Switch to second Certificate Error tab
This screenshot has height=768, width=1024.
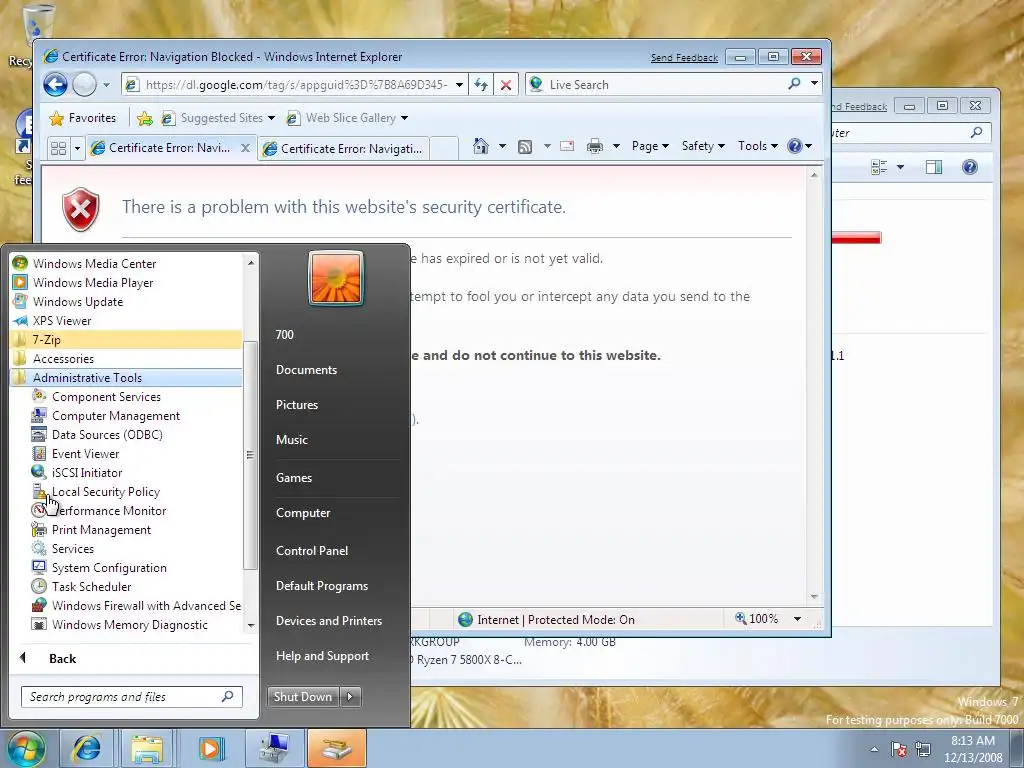coord(344,149)
